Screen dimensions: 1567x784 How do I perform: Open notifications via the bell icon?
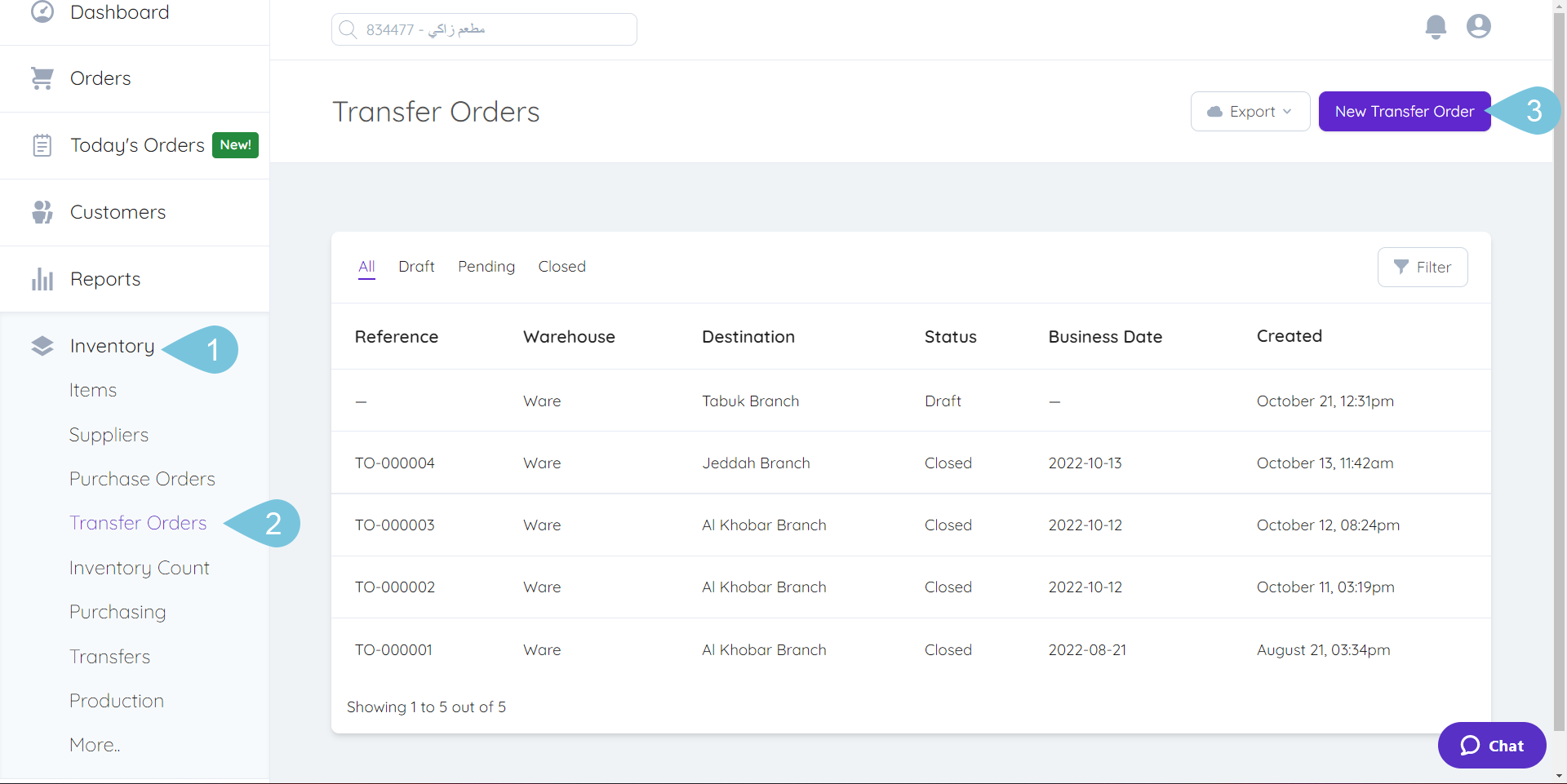[1436, 26]
